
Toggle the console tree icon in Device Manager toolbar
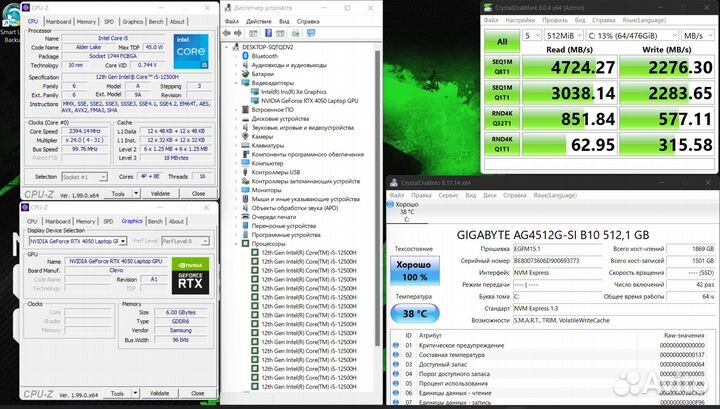click(253, 33)
